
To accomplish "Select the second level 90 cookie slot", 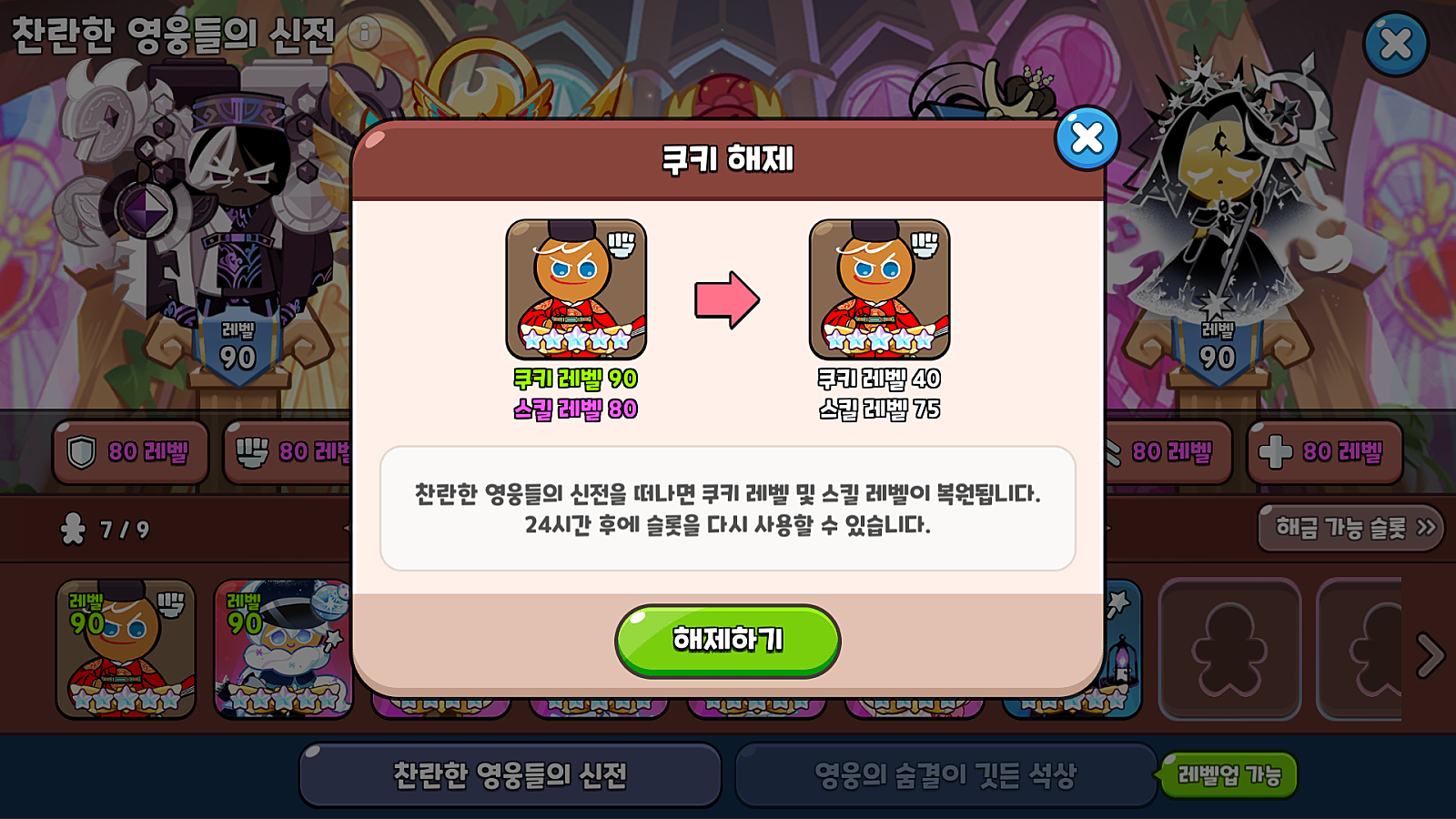I will [x=283, y=649].
